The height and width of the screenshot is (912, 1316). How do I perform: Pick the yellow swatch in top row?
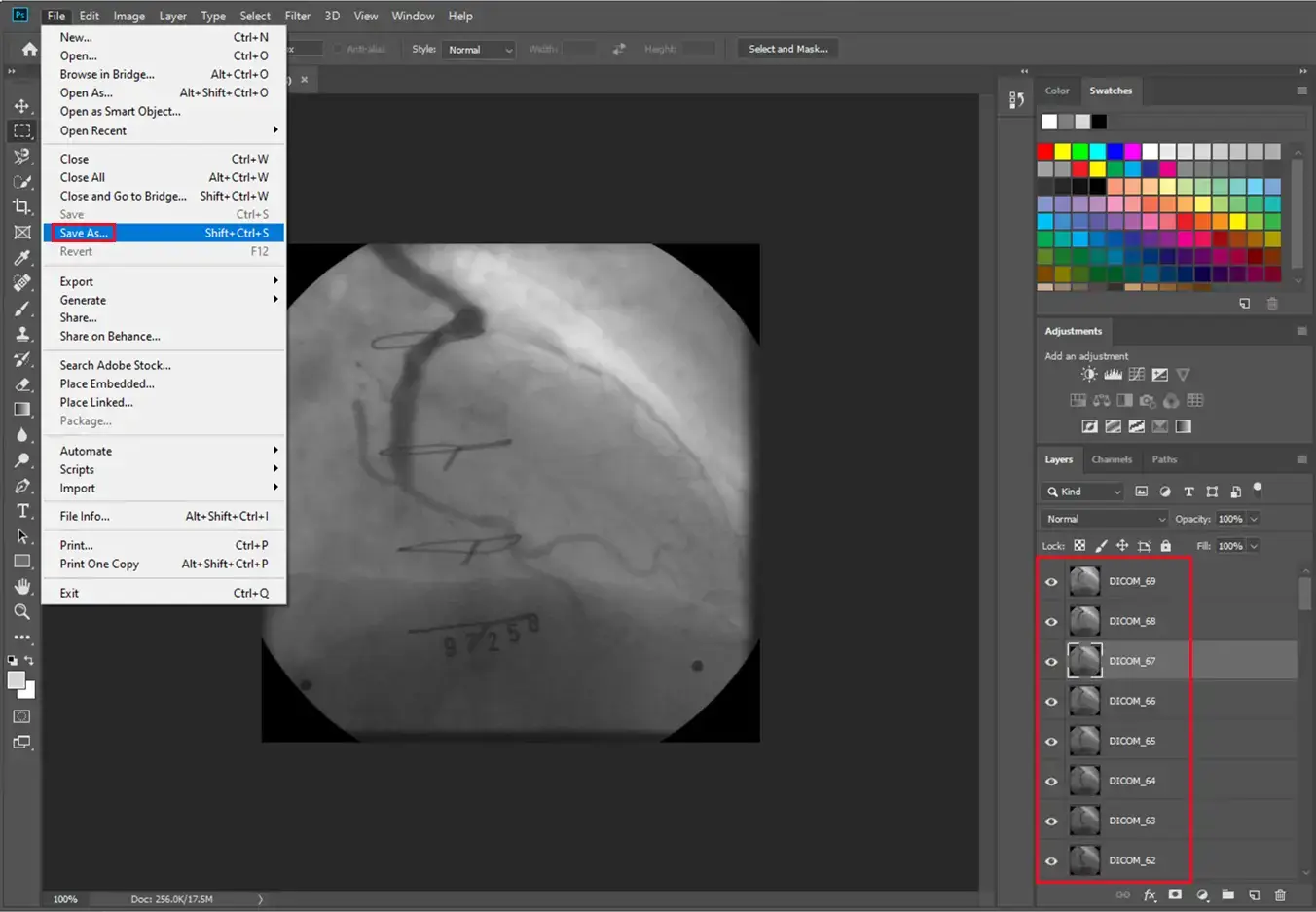tap(1063, 152)
